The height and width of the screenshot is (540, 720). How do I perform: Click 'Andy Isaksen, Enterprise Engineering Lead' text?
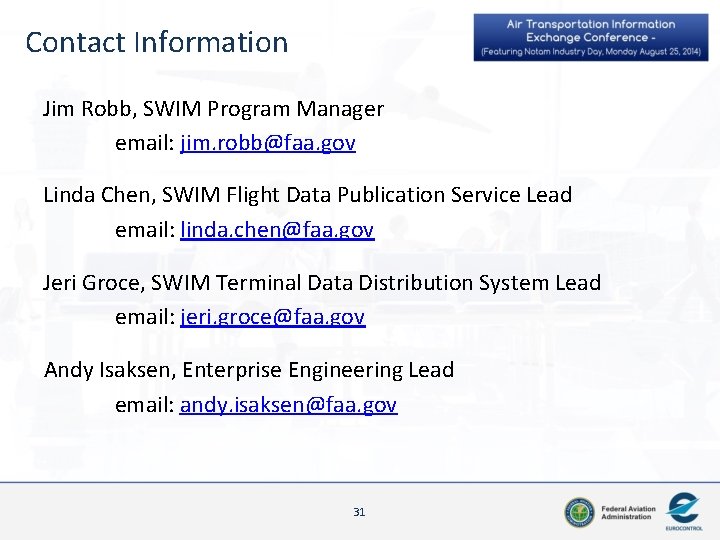click(249, 370)
